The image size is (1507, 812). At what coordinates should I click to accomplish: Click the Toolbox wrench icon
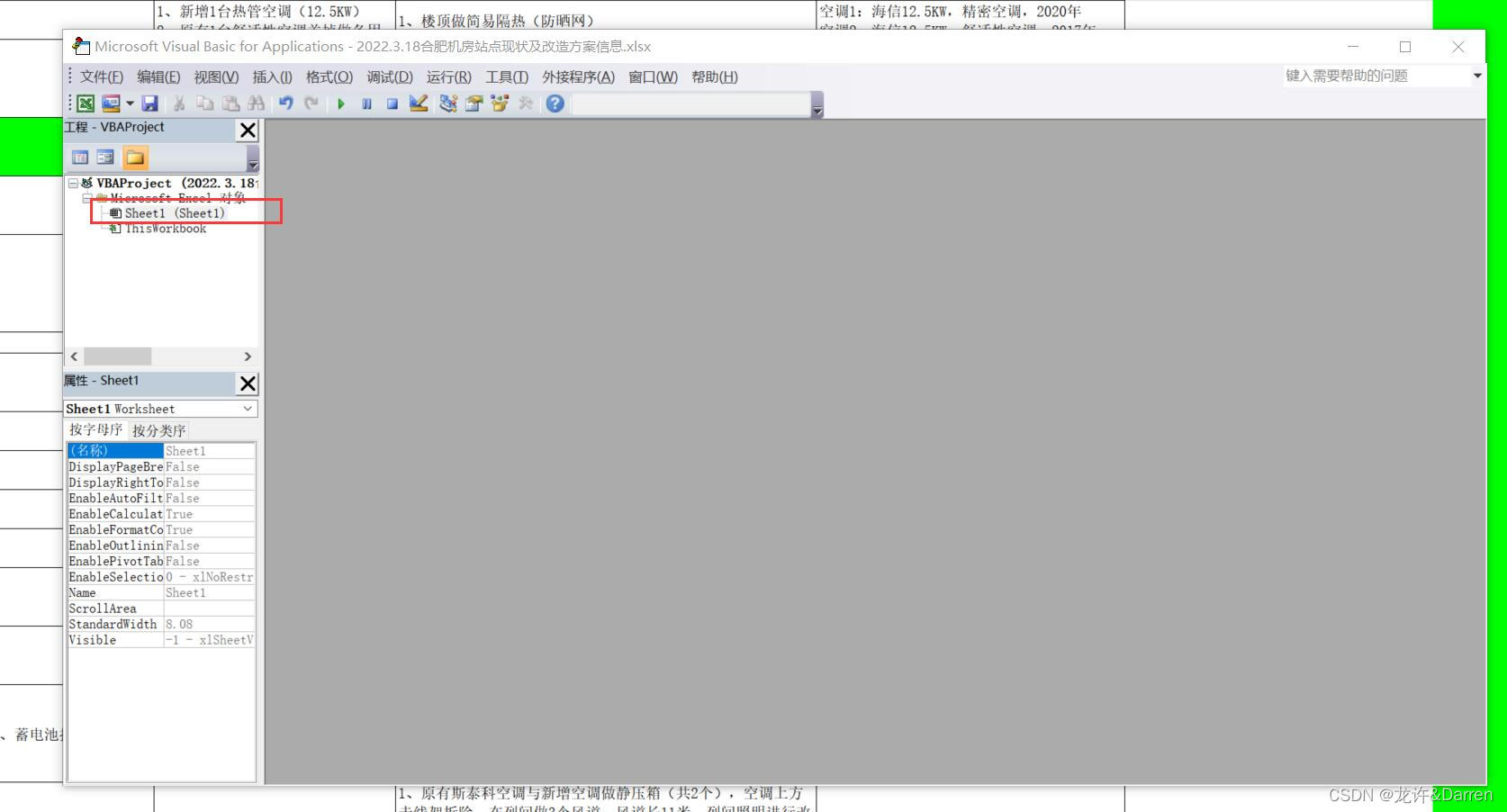pos(526,104)
